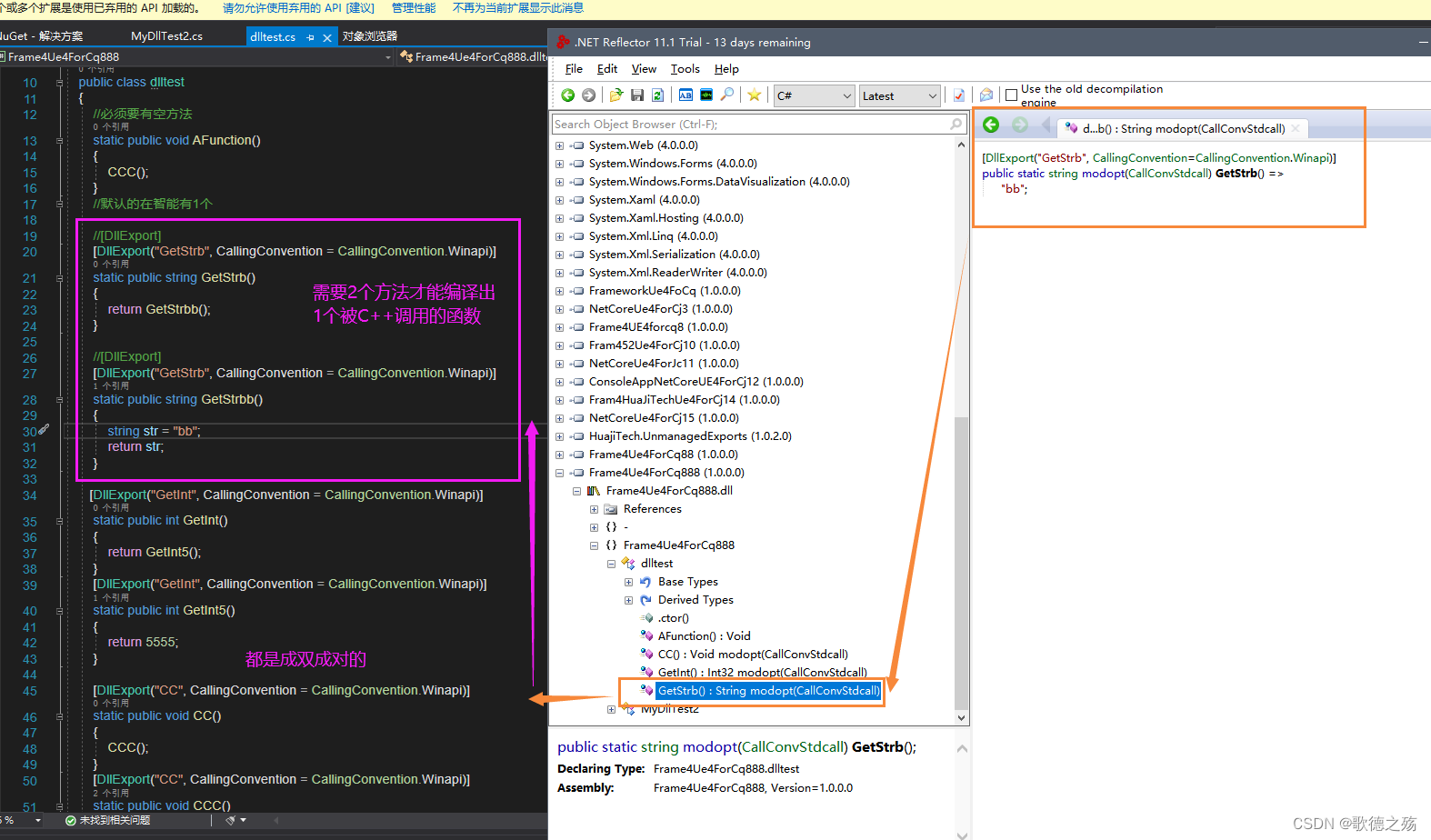Screen dimensions: 1431x840
Task: Click the Base Types arrow icon
Action: click(x=645, y=581)
